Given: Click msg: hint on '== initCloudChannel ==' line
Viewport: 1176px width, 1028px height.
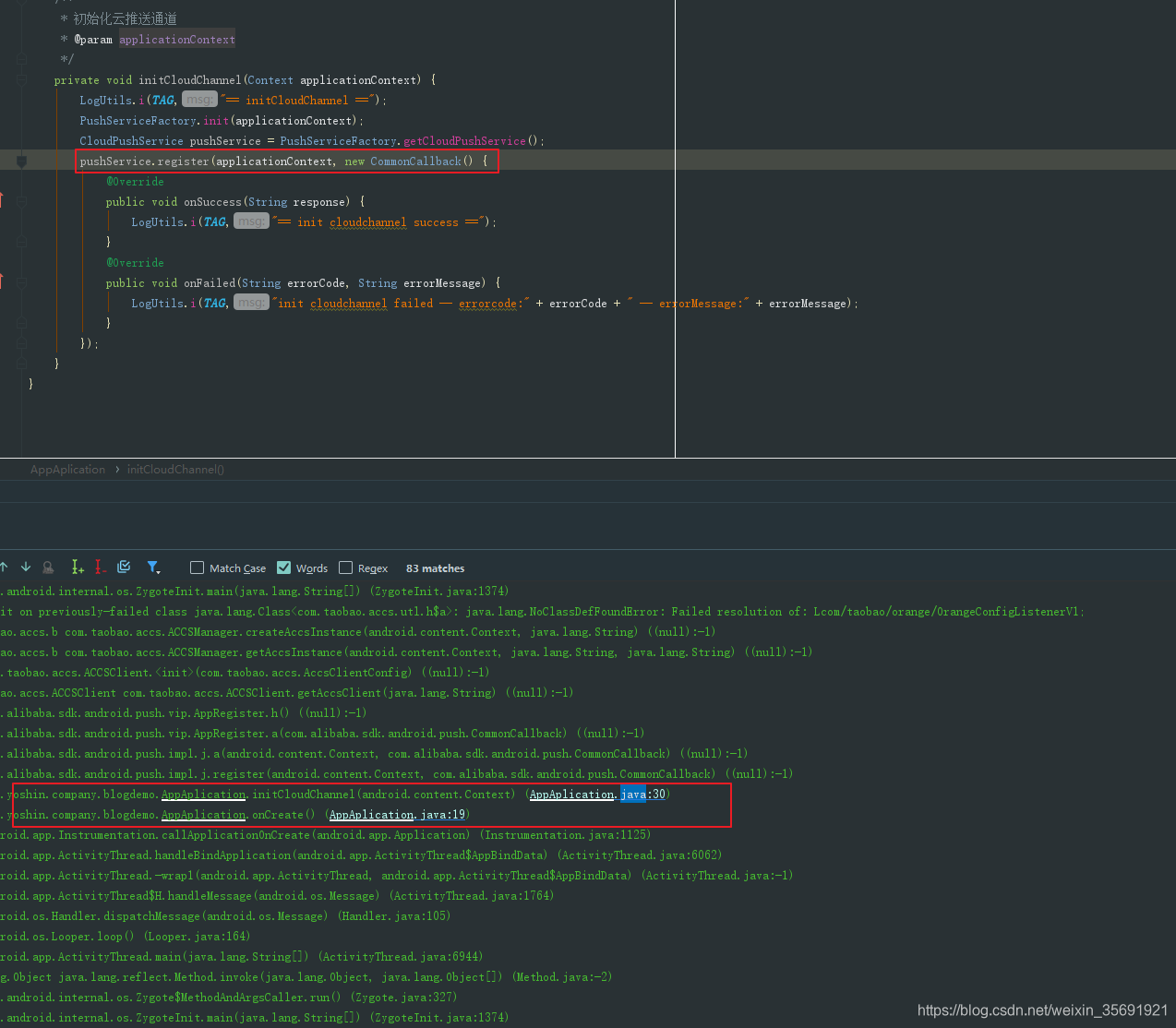Looking at the screenshot, I should (x=199, y=100).
